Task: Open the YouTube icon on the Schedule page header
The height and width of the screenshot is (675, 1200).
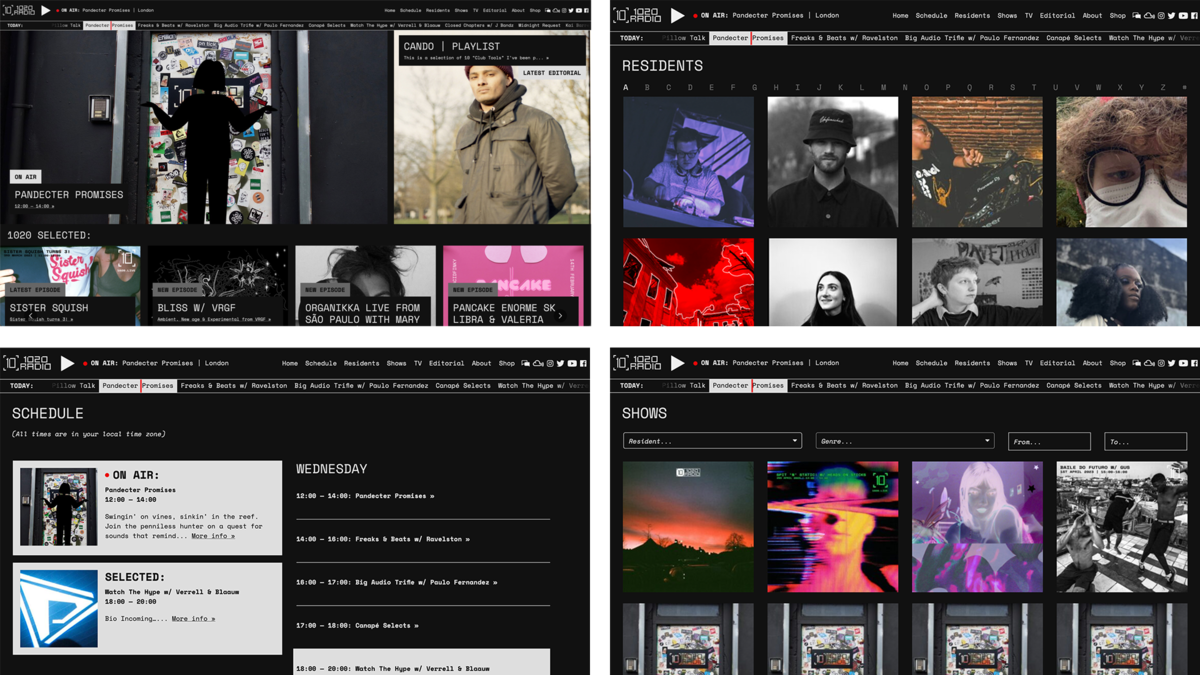Action: [572, 363]
